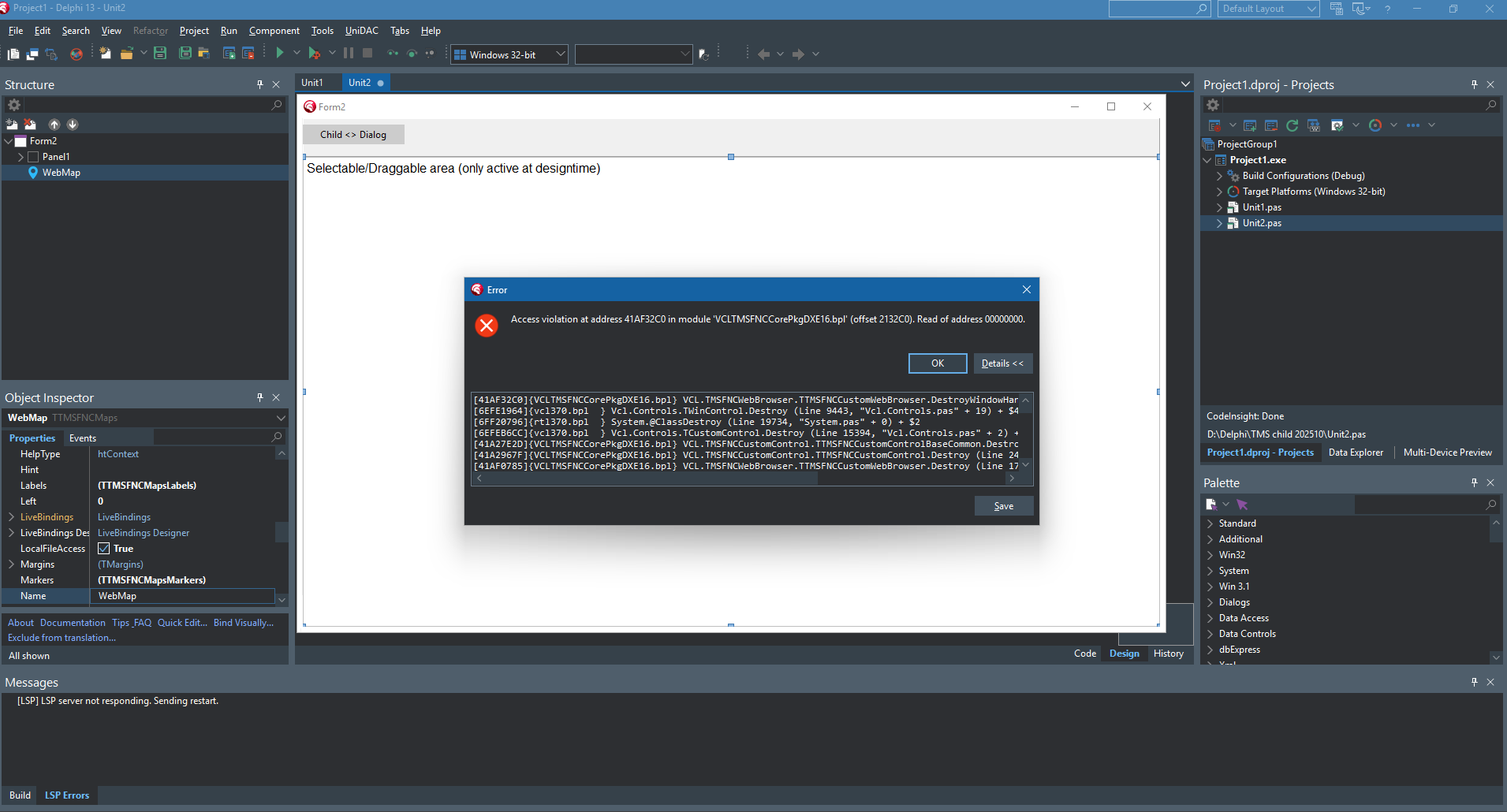Click the Save floppy disk toolbar icon
The width and height of the screenshot is (1507, 812).
160,54
